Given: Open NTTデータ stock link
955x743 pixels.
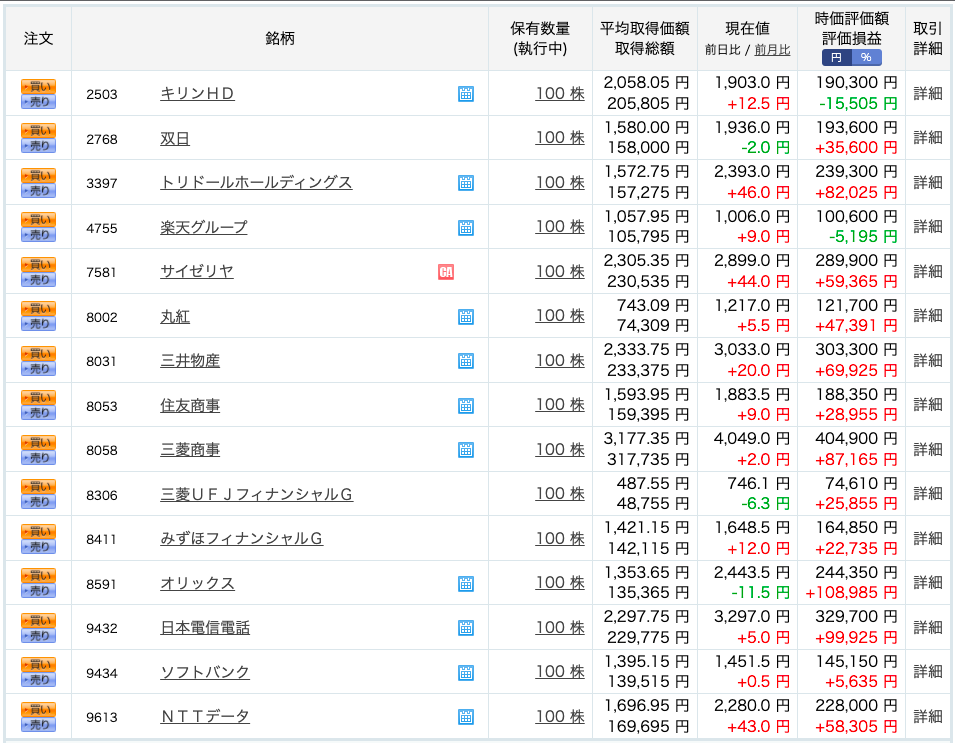Looking at the screenshot, I should 205,717.
